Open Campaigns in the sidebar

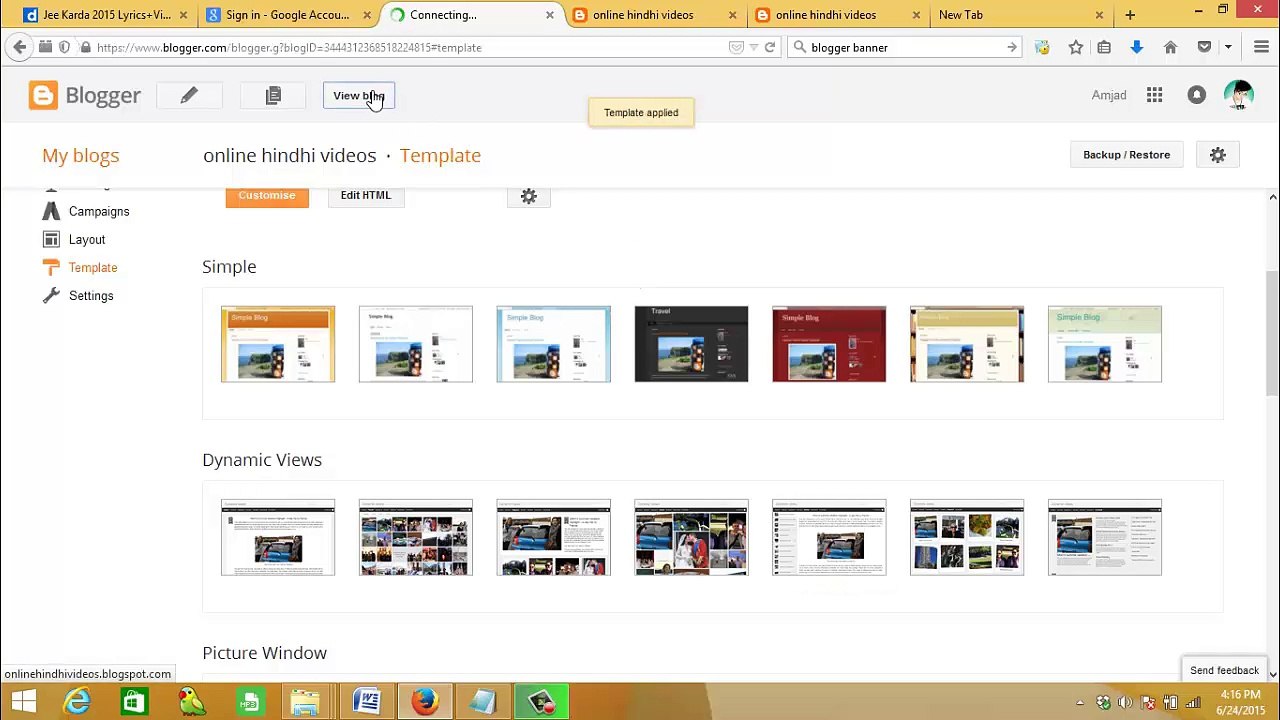99,211
